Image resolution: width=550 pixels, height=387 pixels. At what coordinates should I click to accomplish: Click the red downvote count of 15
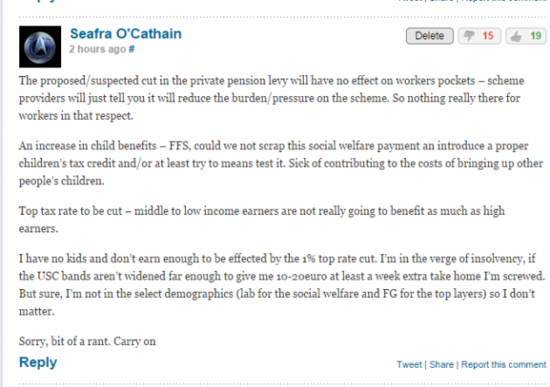pyautogui.click(x=488, y=36)
